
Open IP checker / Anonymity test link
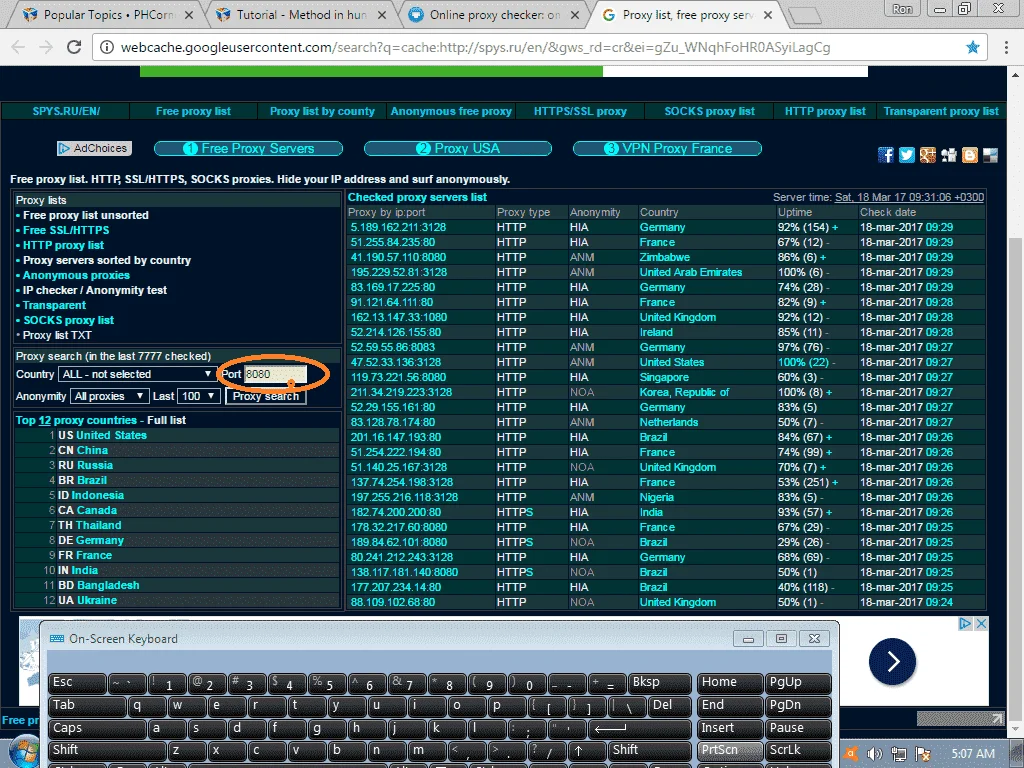95,290
